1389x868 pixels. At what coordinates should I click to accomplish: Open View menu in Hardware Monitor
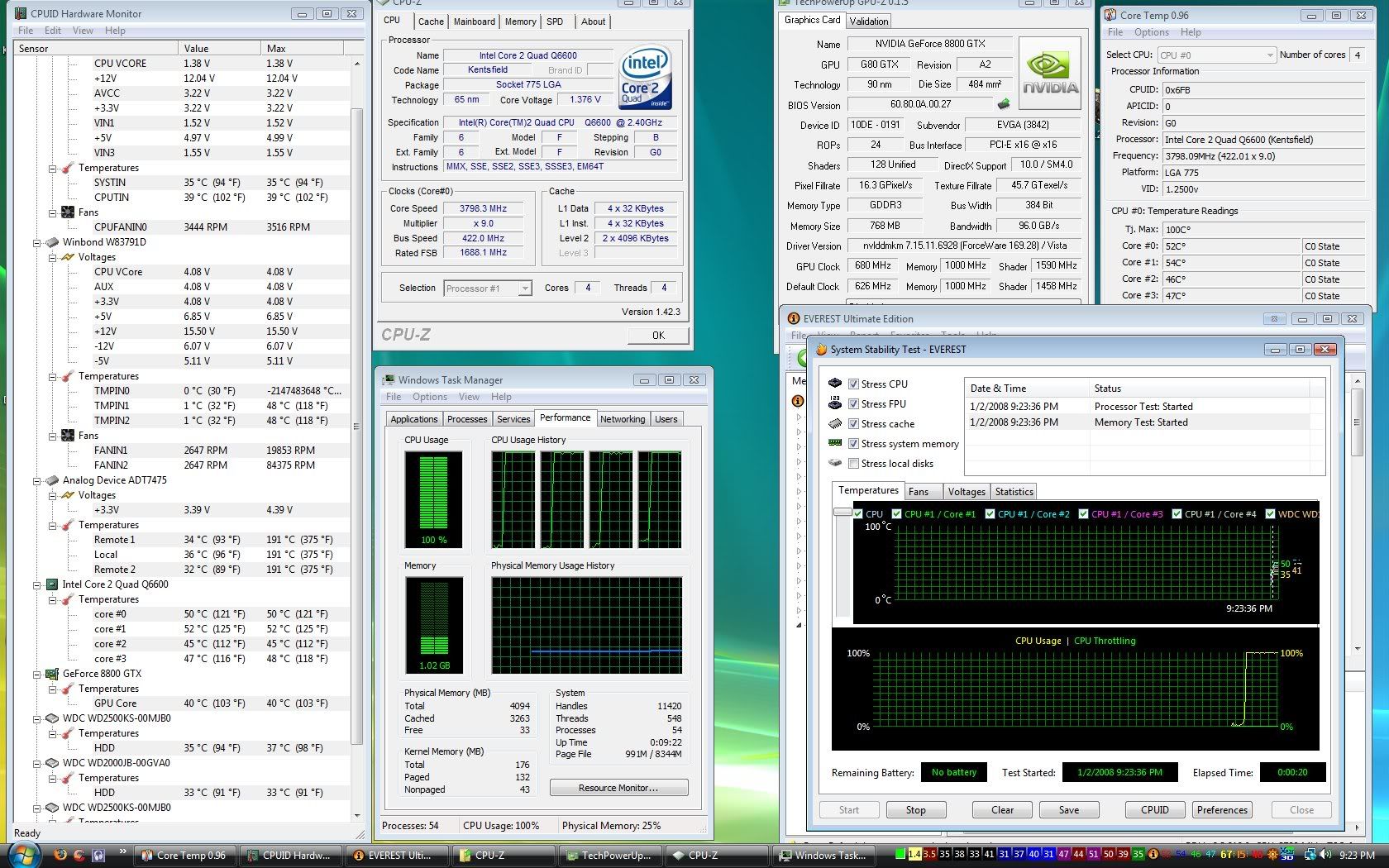pyautogui.click(x=83, y=31)
